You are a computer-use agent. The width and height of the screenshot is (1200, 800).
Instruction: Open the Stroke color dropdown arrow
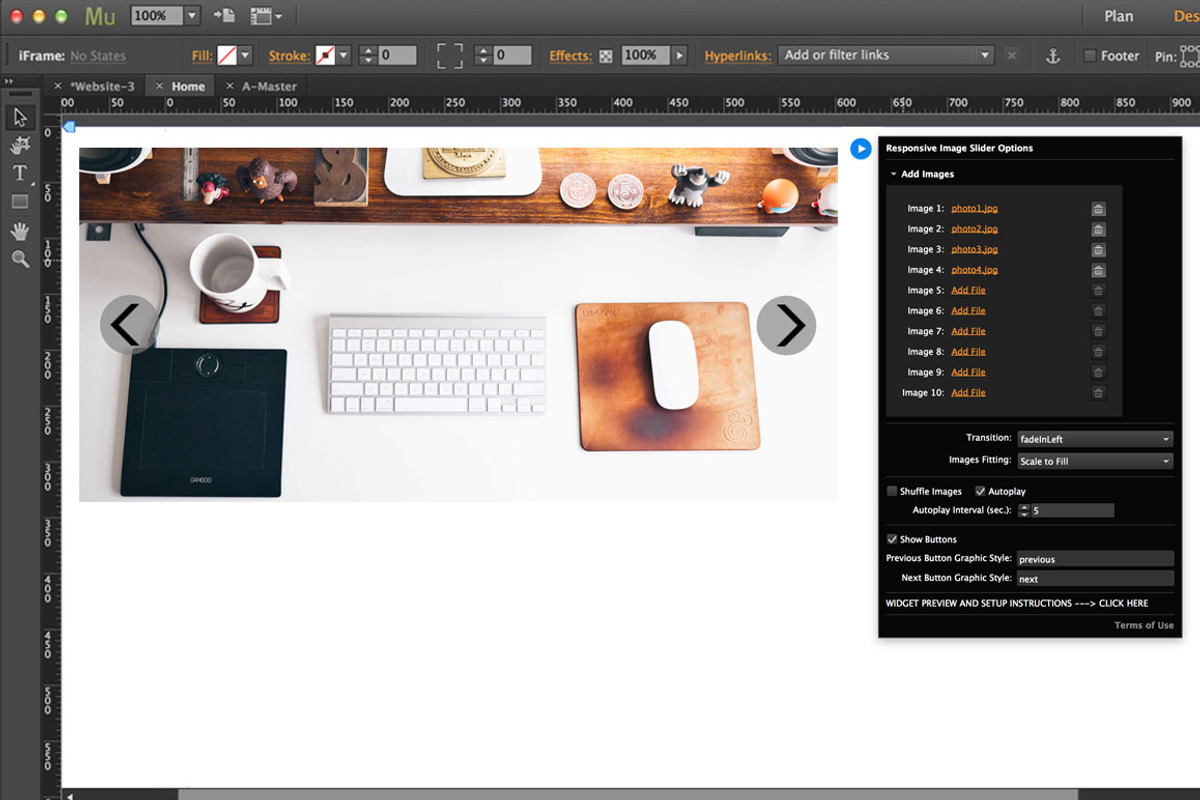[344, 56]
